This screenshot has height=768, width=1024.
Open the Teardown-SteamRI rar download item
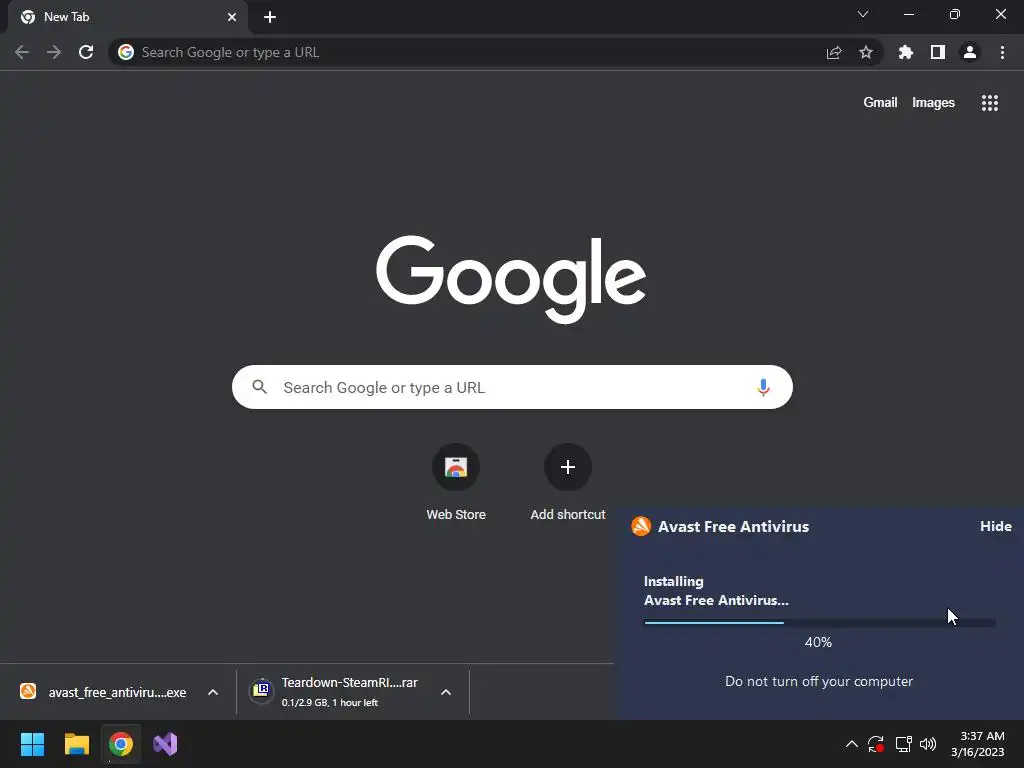pos(334,692)
